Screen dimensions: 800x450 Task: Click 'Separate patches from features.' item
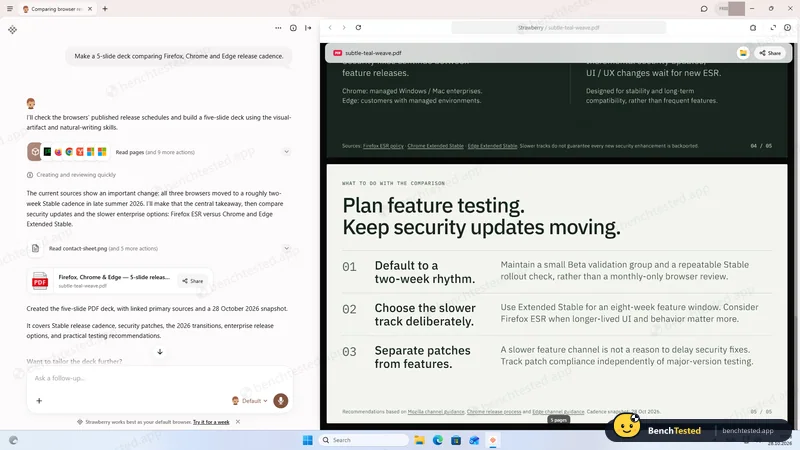click(422, 357)
